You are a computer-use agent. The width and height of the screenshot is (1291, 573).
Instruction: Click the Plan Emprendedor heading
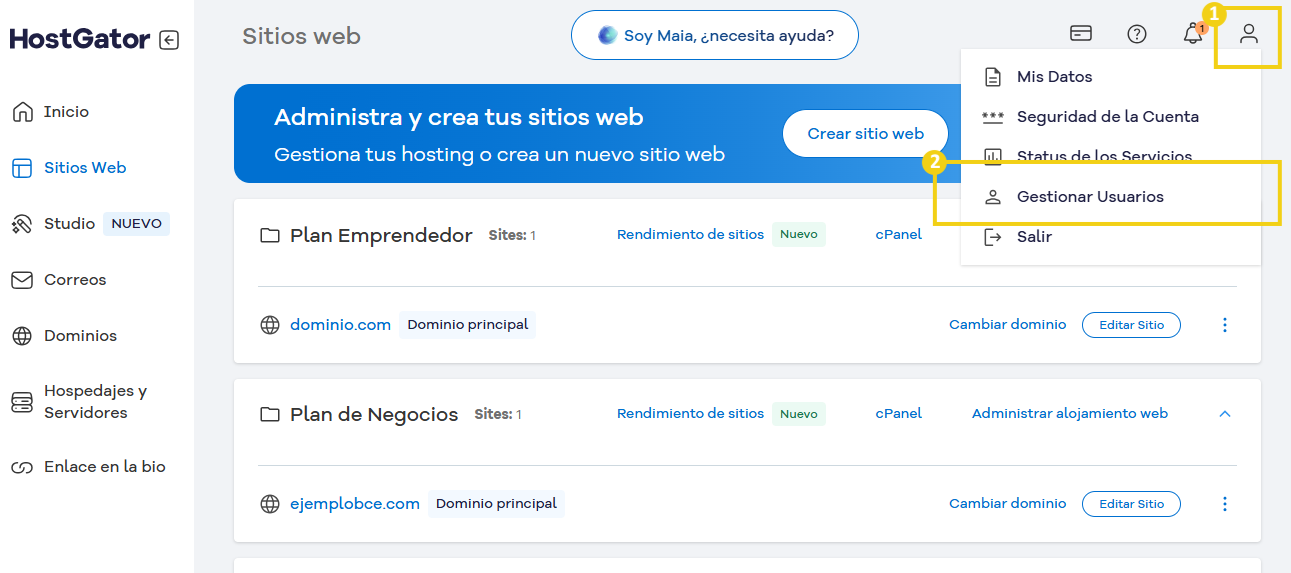(x=381, y=236)
